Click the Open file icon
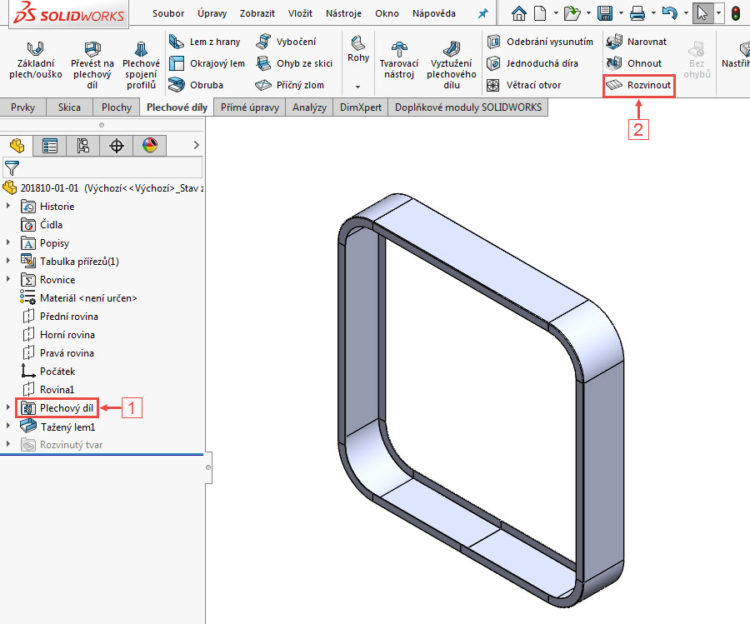 click(572, 13)
